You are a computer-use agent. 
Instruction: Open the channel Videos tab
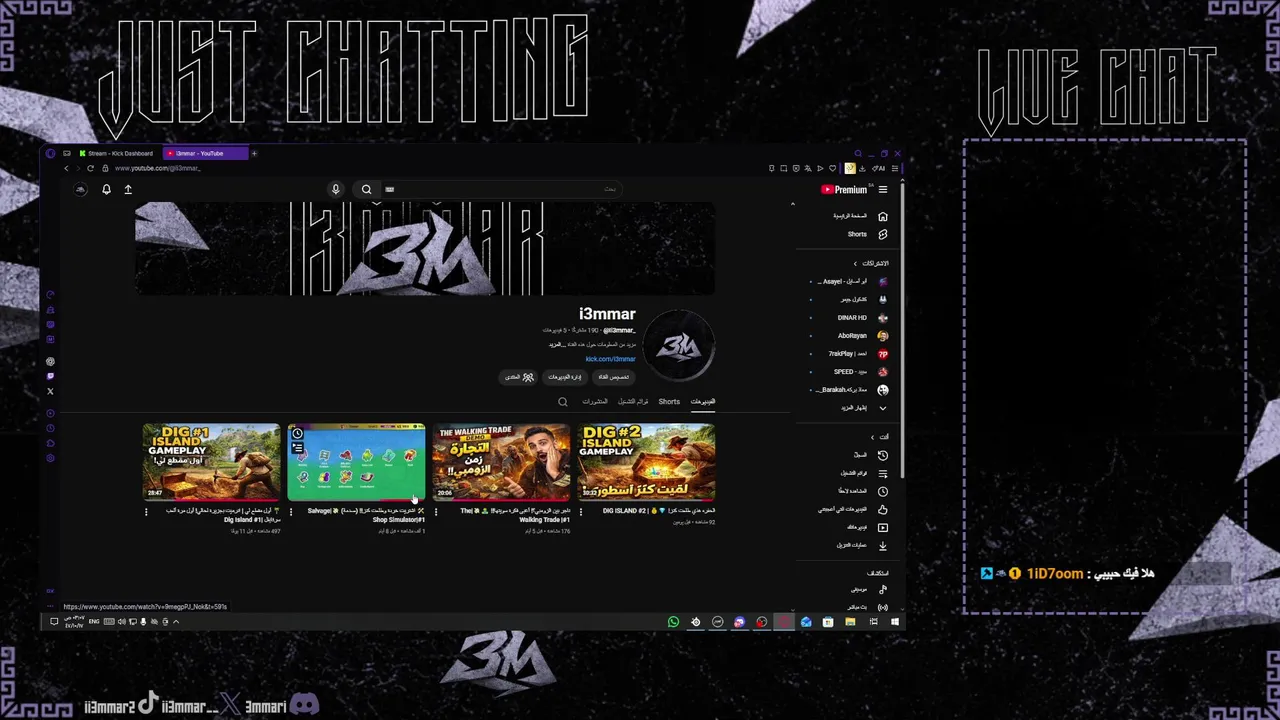[x=703, y=402]
